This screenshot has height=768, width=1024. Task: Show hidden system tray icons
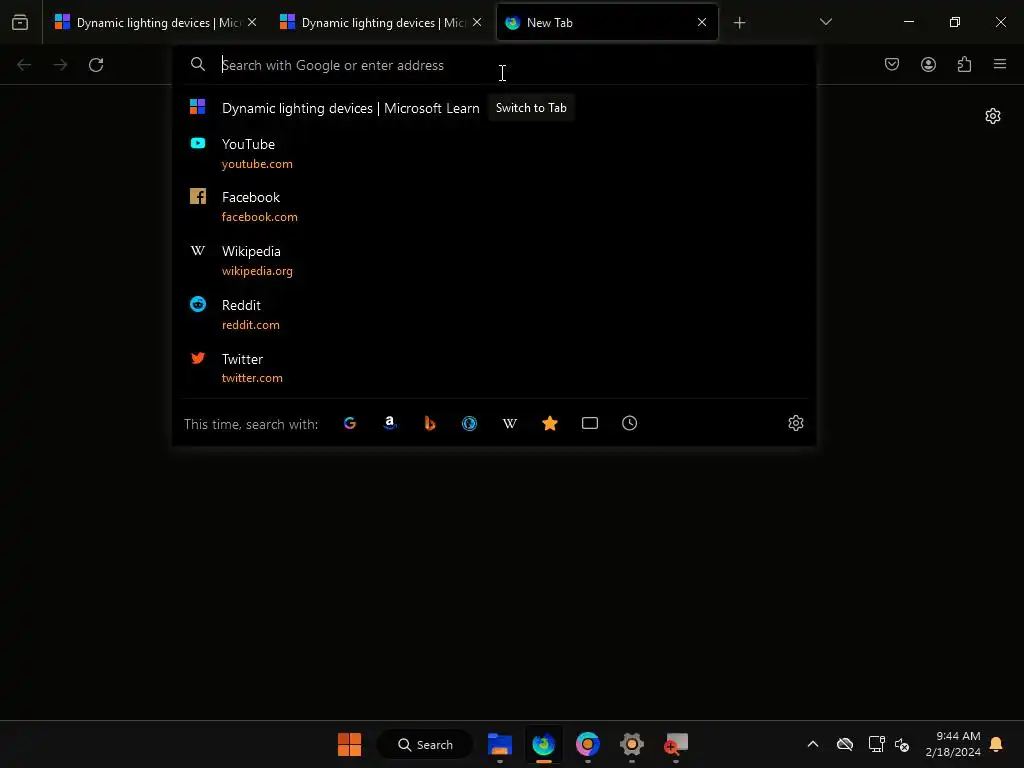[812, 744]
